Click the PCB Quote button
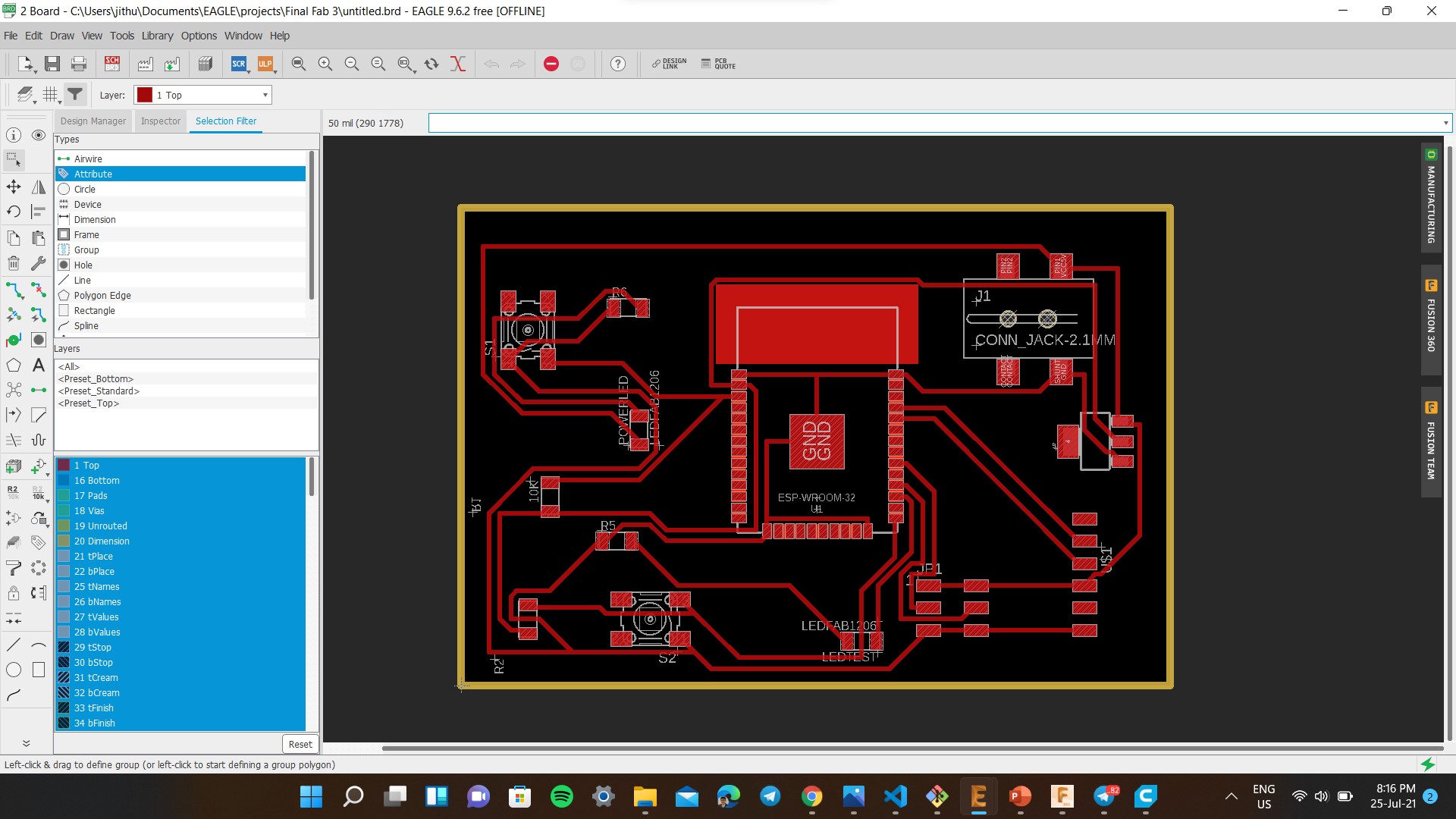The image size is (1456, 819). point(718,64)
